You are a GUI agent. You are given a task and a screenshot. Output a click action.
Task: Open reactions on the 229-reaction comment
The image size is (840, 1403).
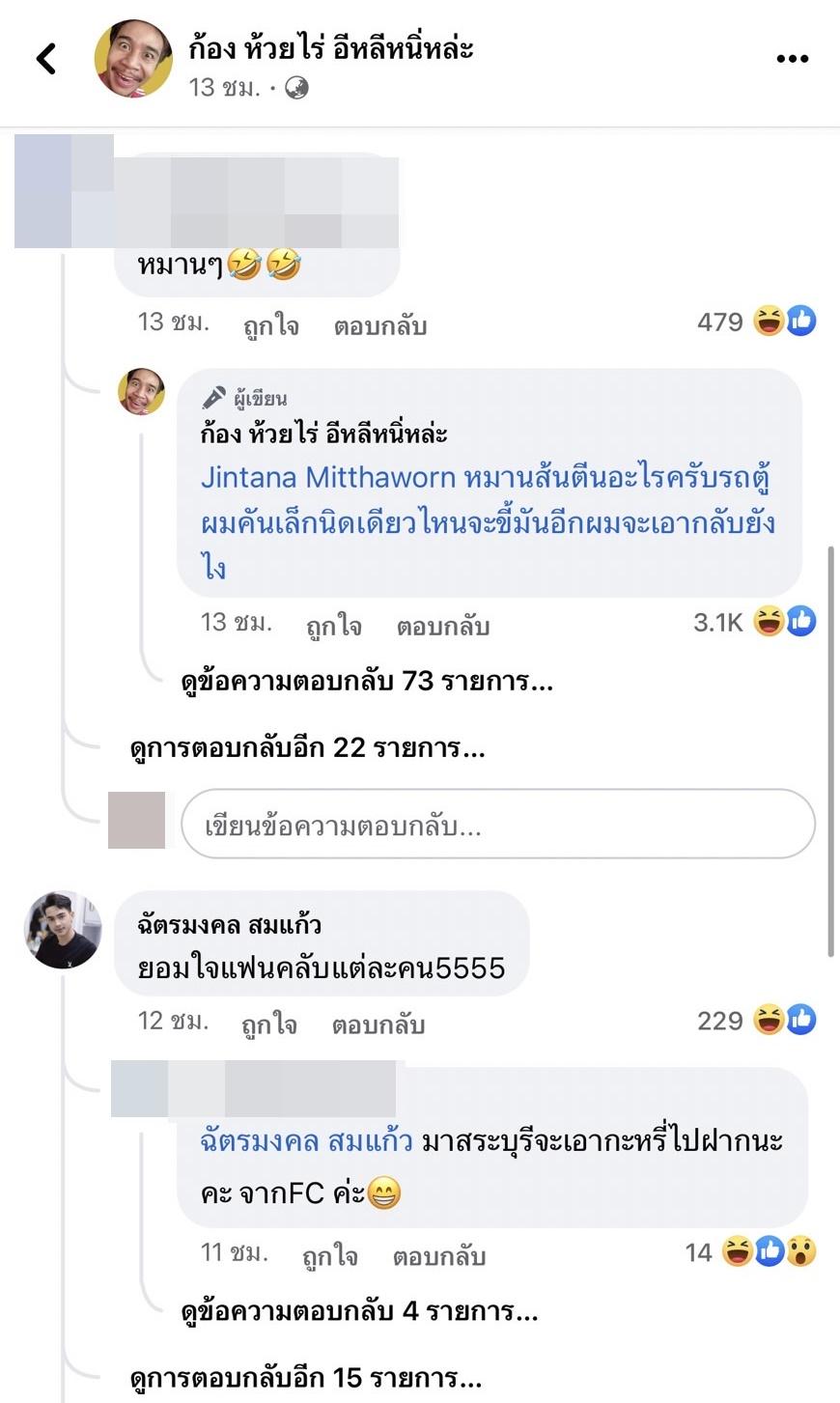point(756,1021)
